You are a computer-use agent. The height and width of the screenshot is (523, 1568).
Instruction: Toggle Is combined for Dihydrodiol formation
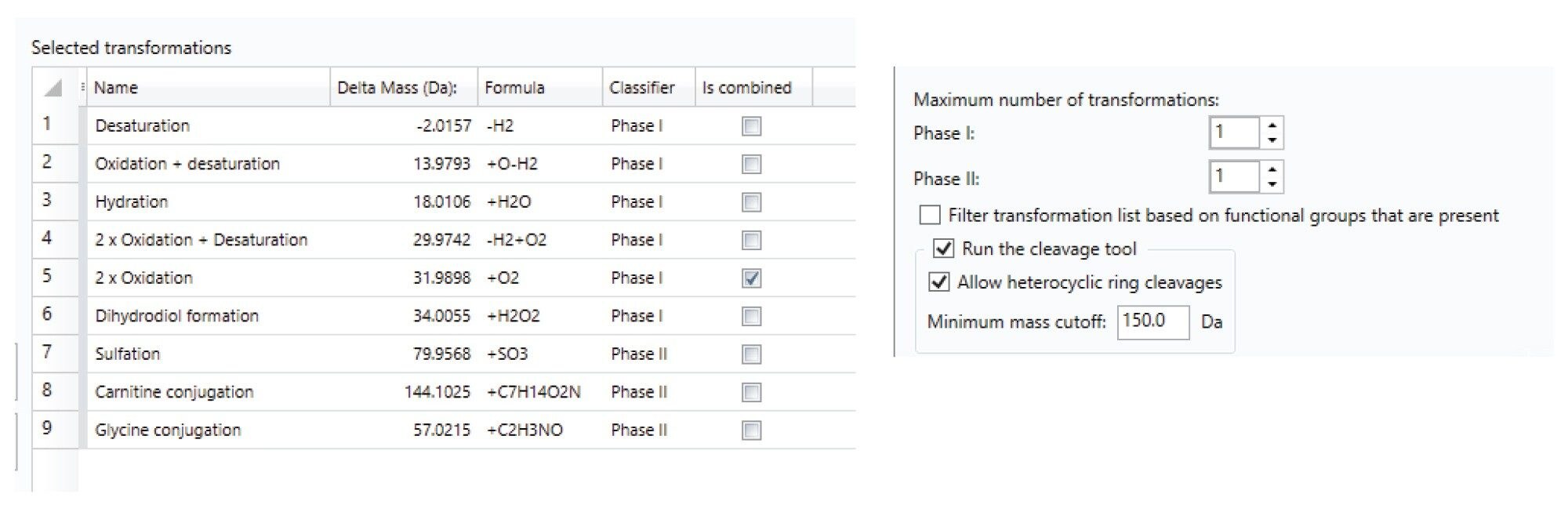point(751,316)
